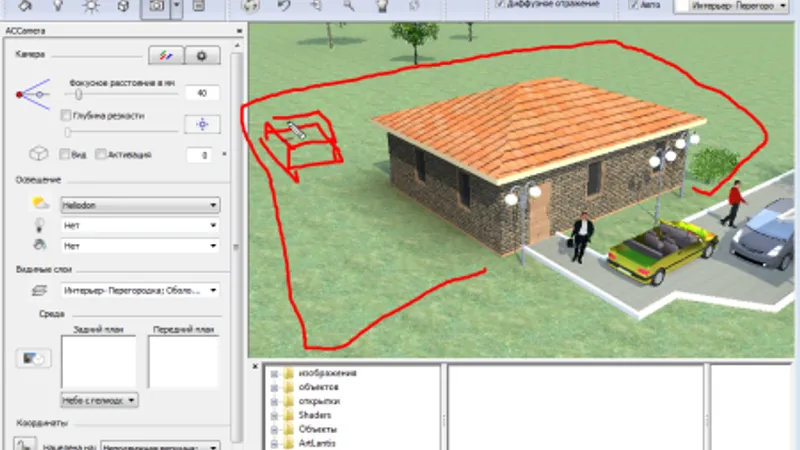
Task: Select the изображения folder in tree
Action: tap(327, 373)
